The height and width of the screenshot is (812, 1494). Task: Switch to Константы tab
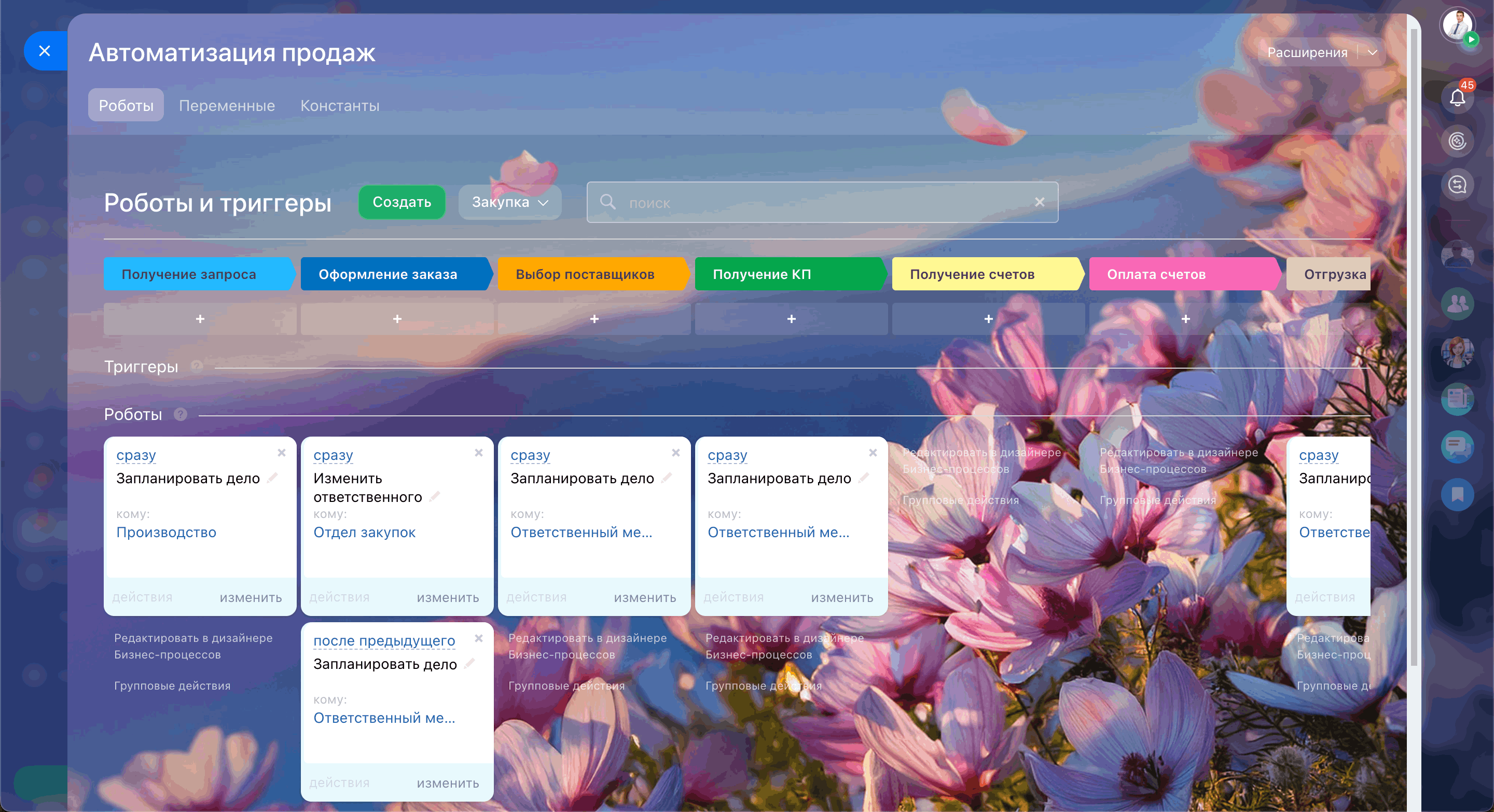tap(340, 105)
